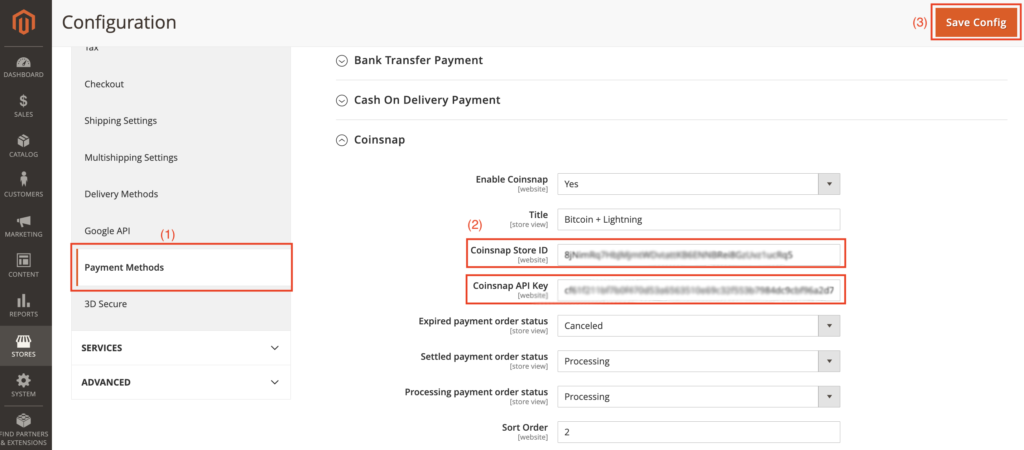Screen dimensions: 1024x450
Task: Select Shipping Settings in settings list
Action: point(120,121)
